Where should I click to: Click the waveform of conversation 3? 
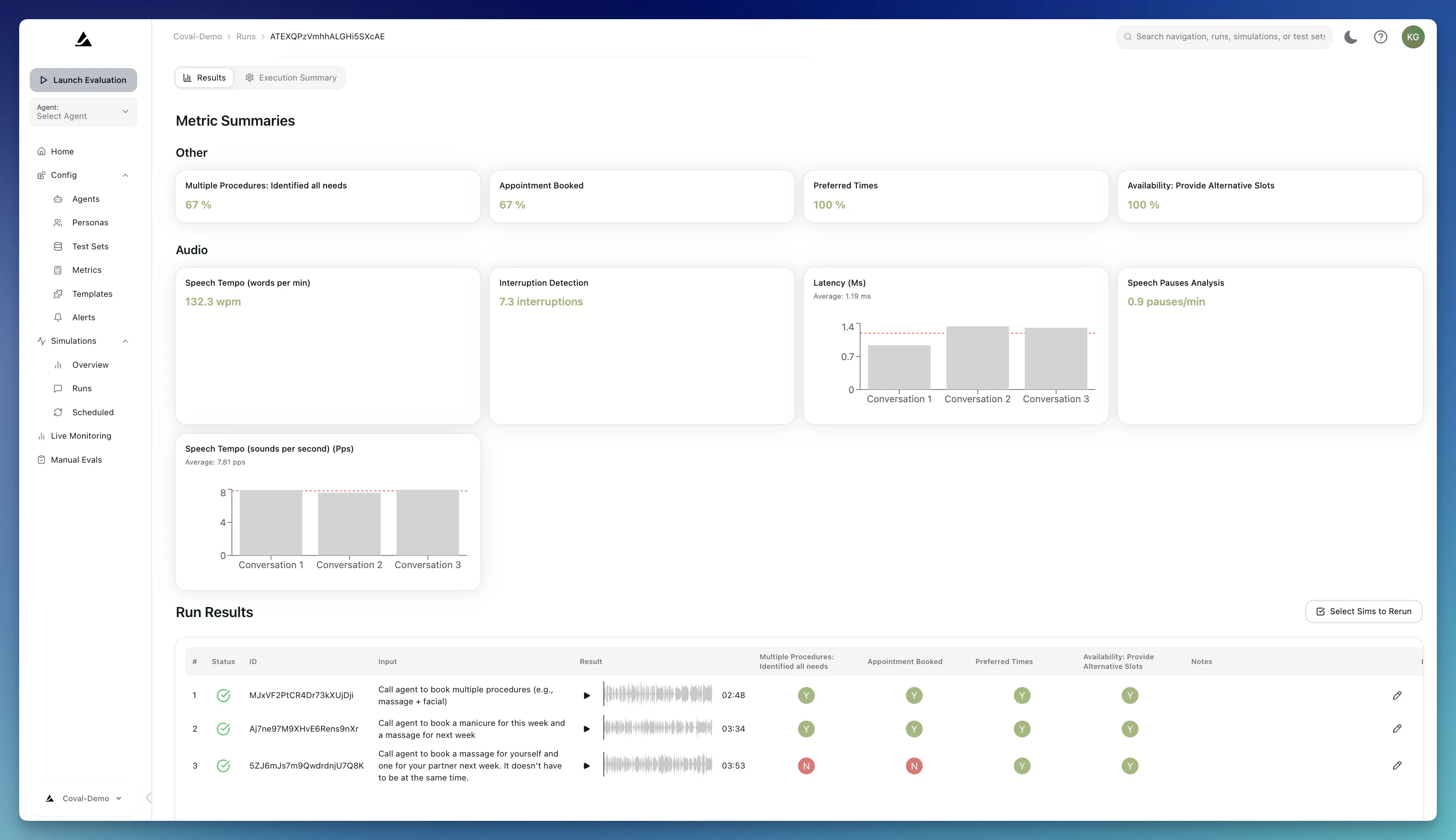(x=658, y=766)
